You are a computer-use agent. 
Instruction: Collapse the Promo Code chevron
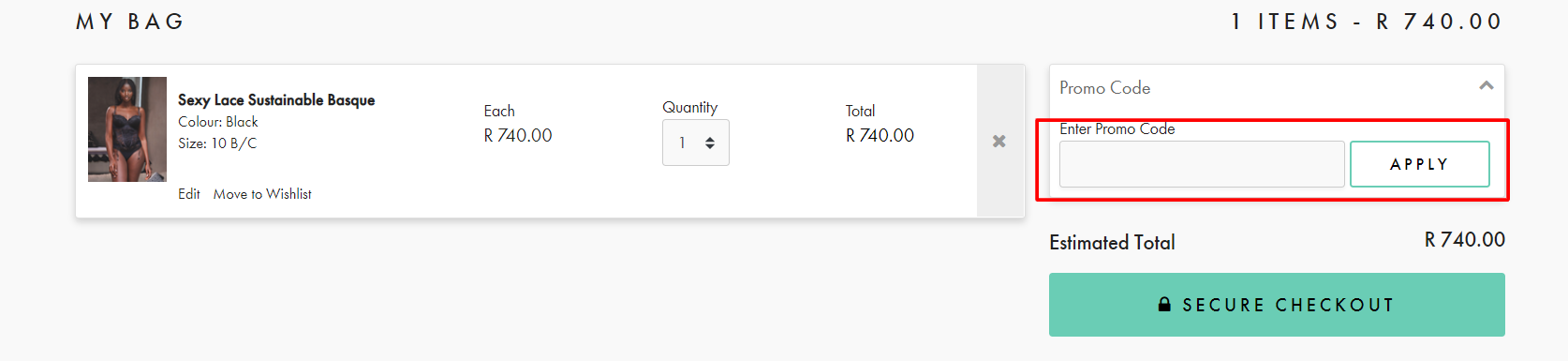(1486, 85)
